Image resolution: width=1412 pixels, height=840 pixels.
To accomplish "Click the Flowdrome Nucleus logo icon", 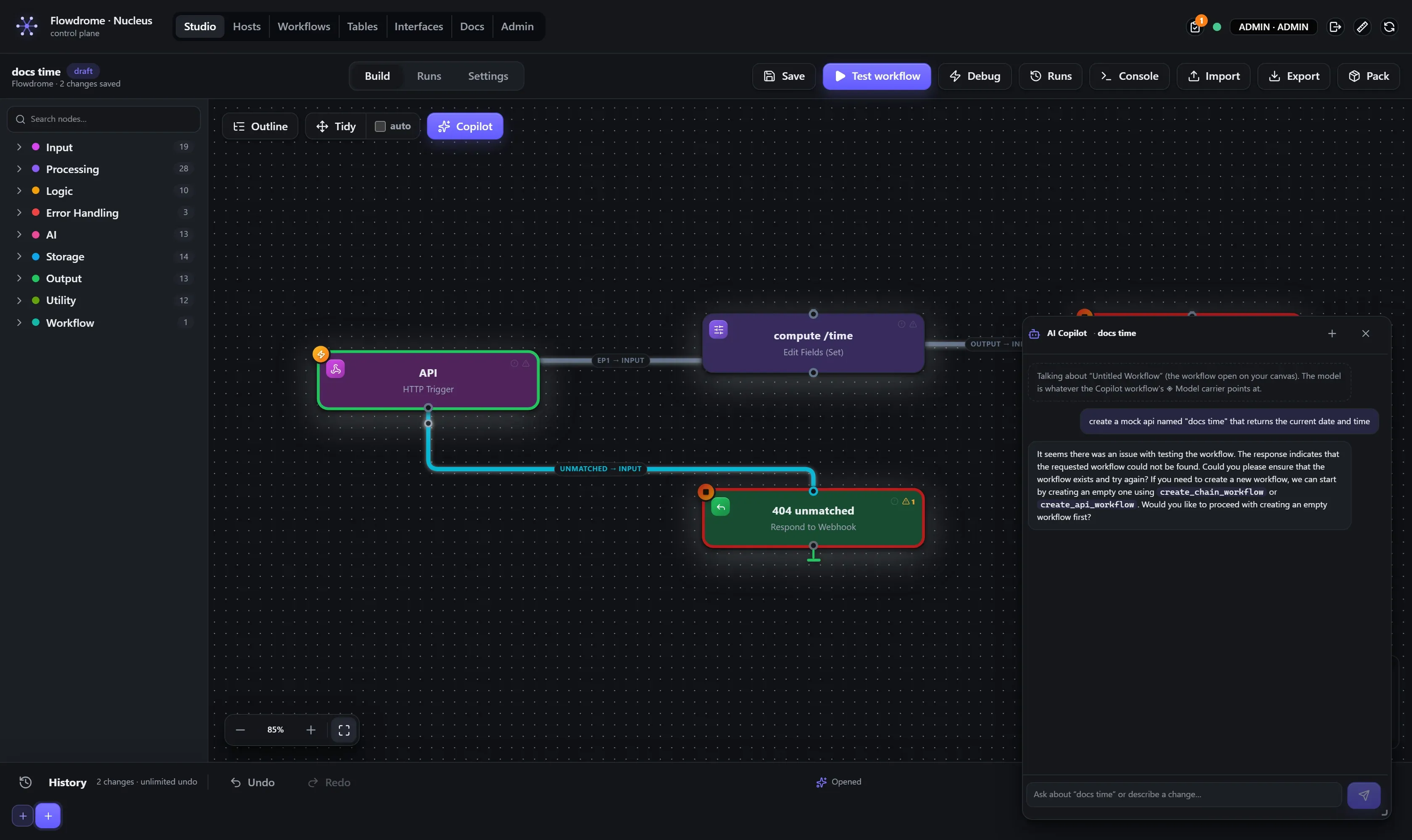I will point(26,26).
